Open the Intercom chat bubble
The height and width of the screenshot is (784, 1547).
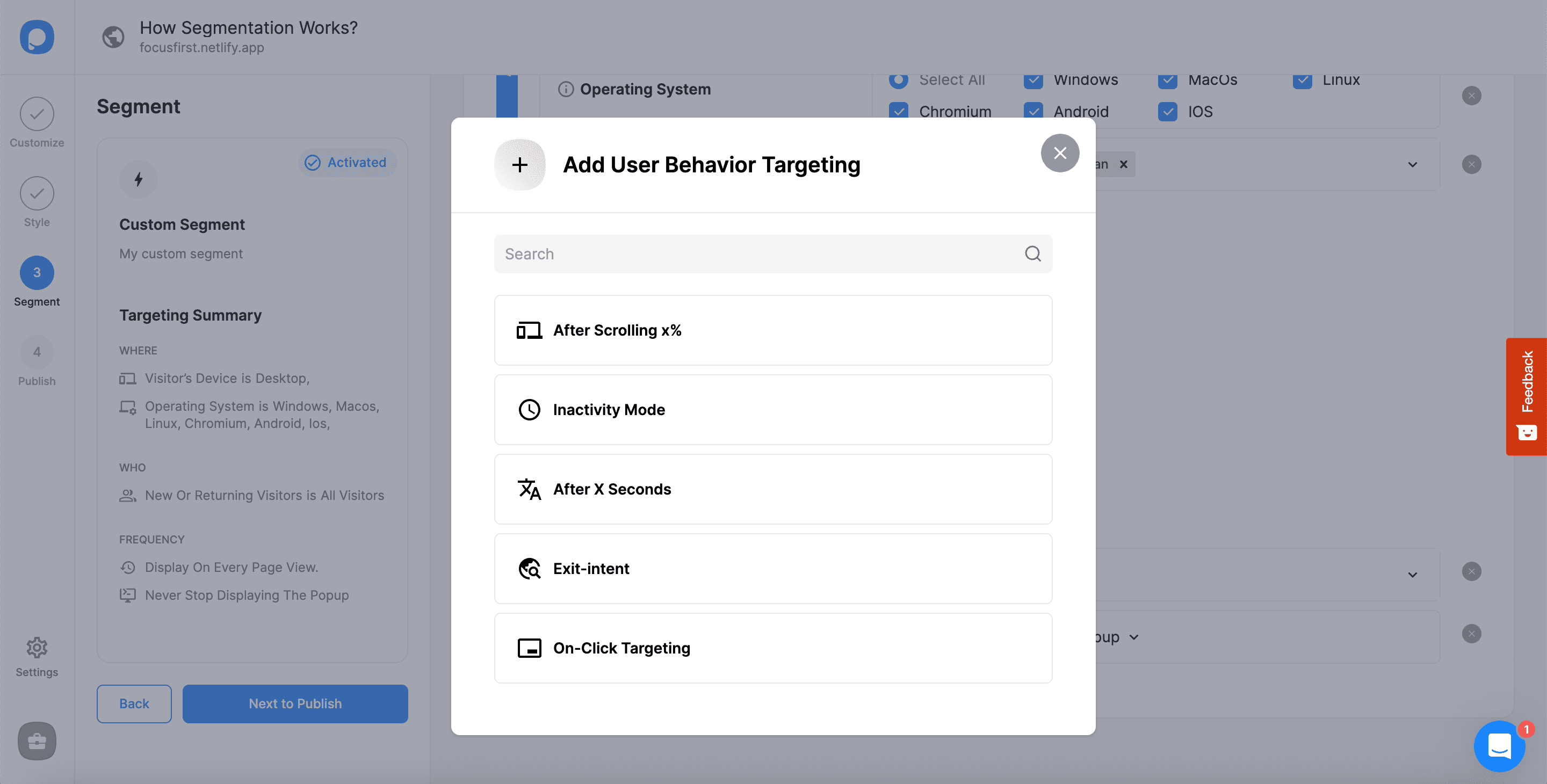click(1499, 746)
